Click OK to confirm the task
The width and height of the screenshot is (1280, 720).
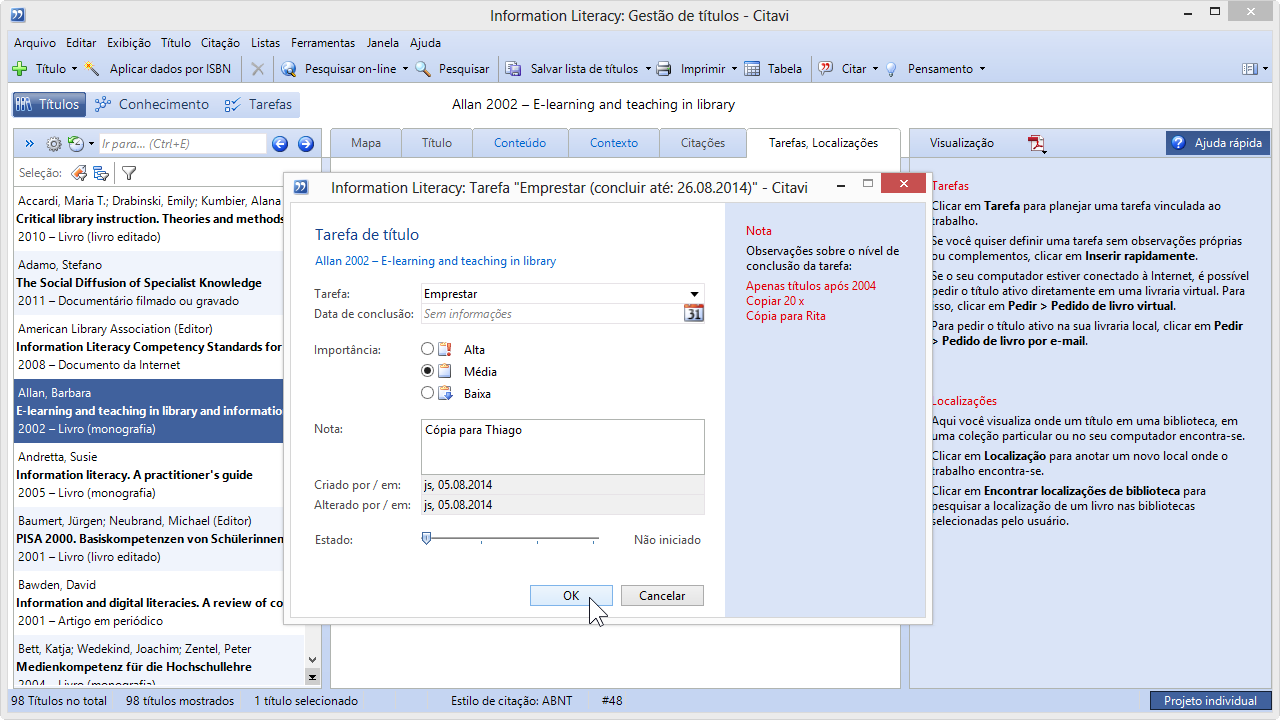571,595
